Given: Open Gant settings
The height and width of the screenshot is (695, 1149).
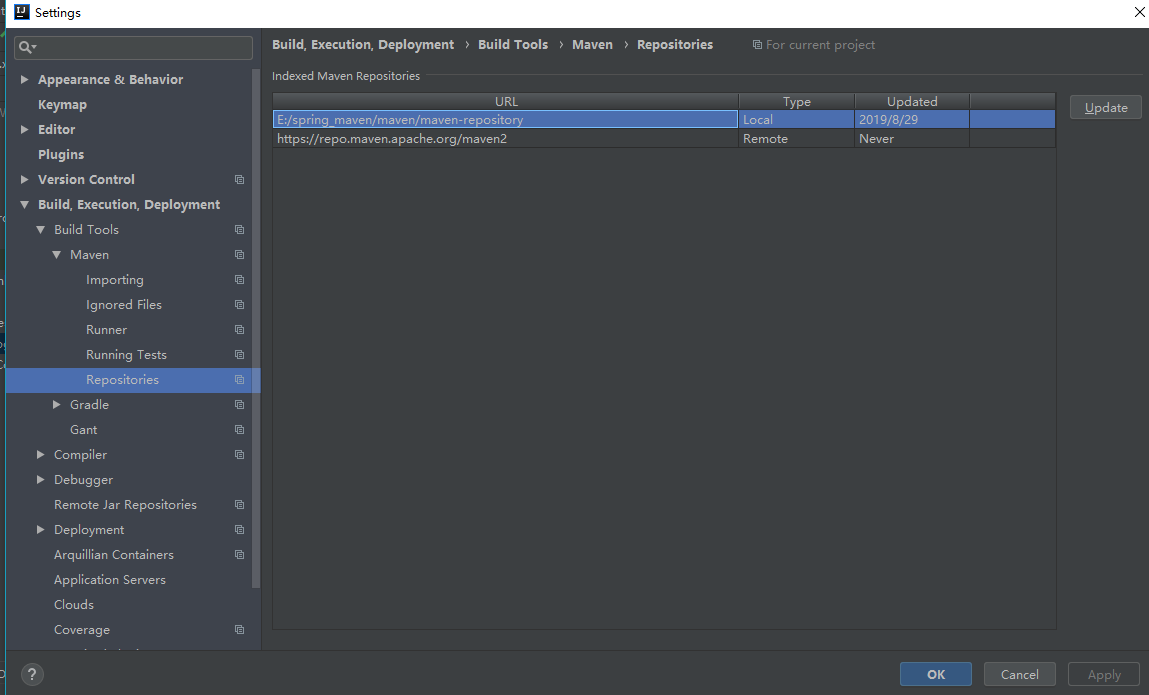Looking at the screenshot, I should coord(84,430).
